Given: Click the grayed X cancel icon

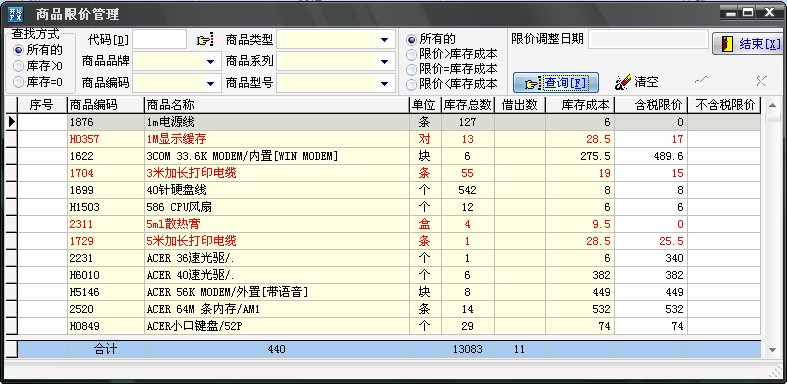Looking at the screenshot, I should (761, 81).
